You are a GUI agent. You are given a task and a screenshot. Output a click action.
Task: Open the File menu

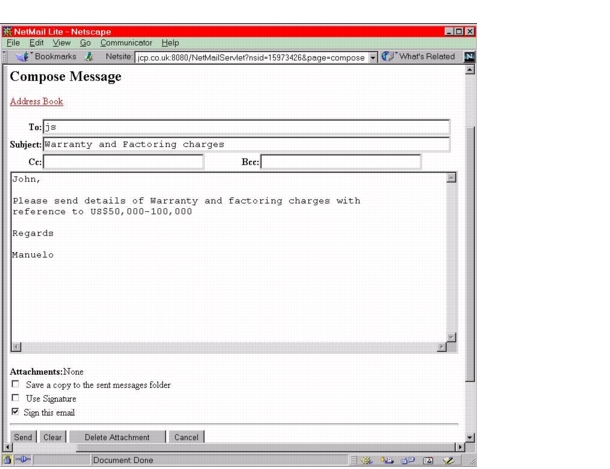click(x=13, y=43)
